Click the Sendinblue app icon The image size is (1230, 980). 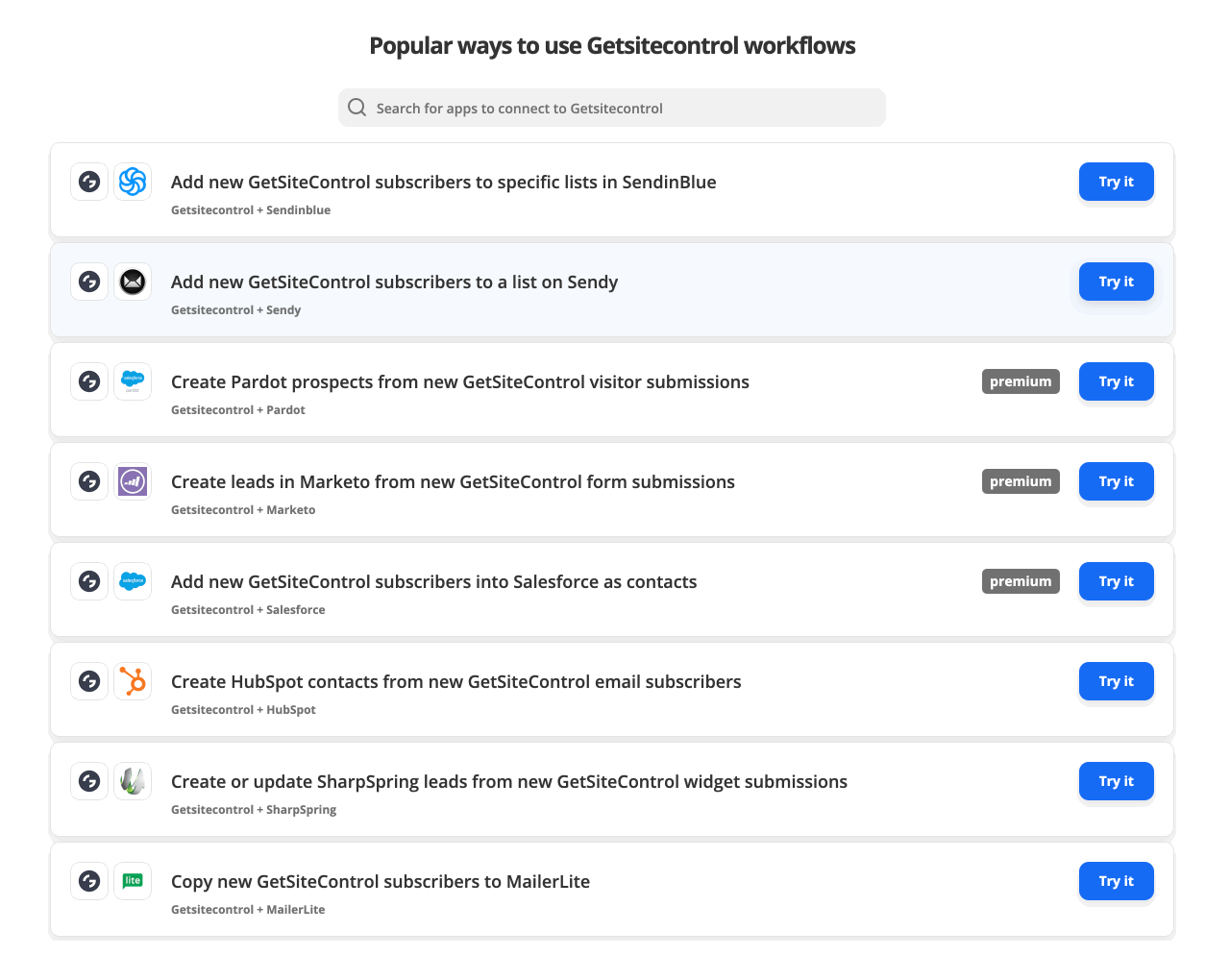[x=133, y=182]
